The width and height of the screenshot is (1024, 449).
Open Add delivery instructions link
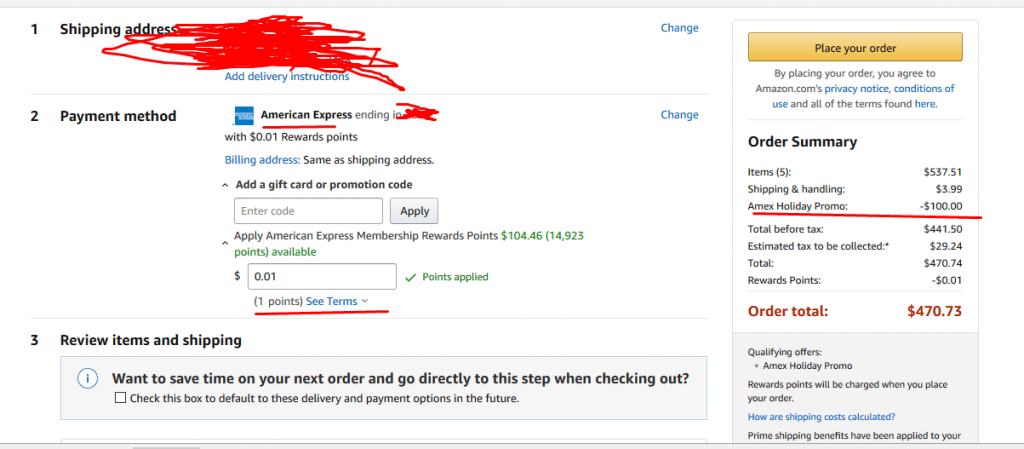coord(287,76)
